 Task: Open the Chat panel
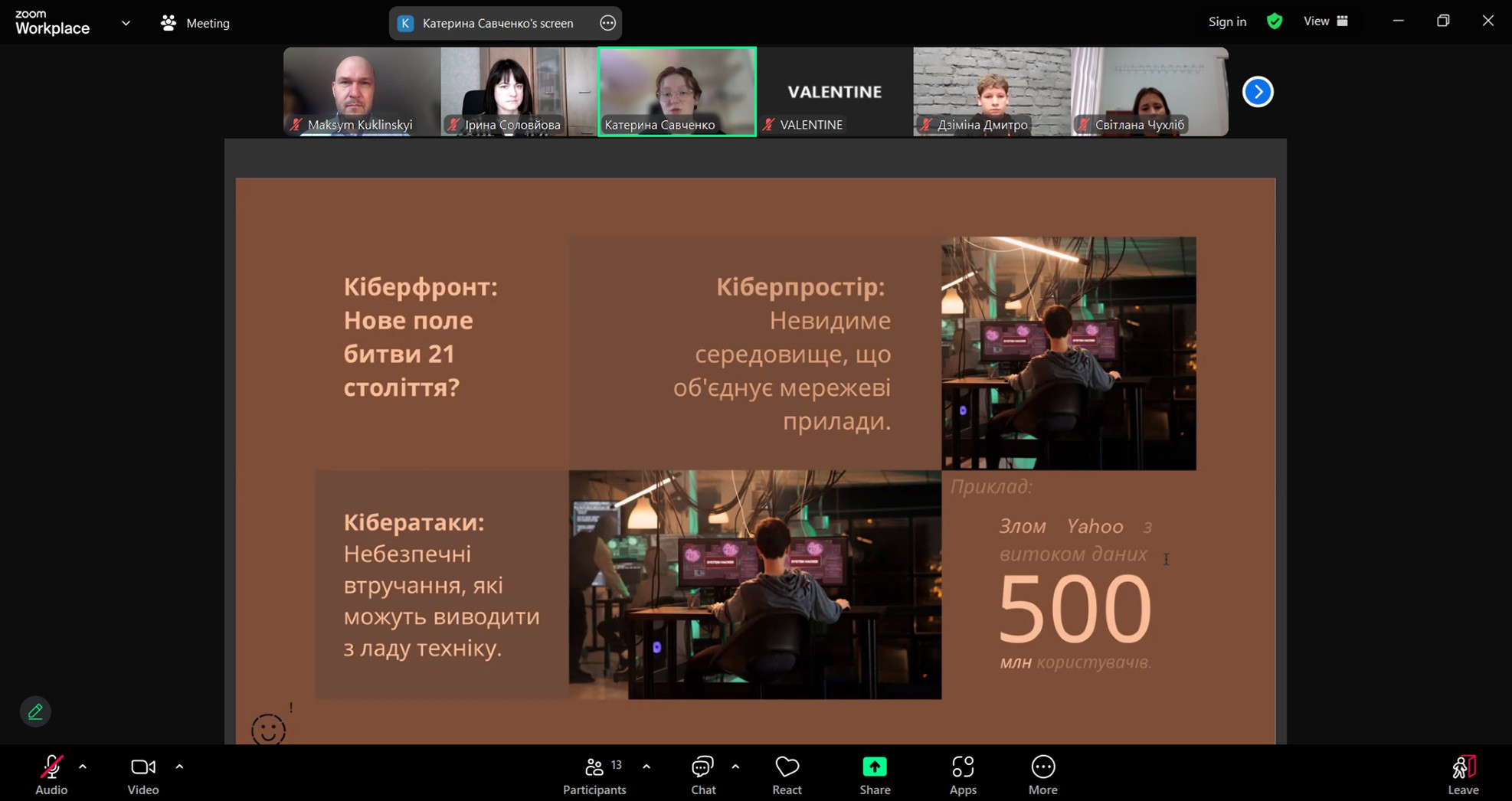703,775
